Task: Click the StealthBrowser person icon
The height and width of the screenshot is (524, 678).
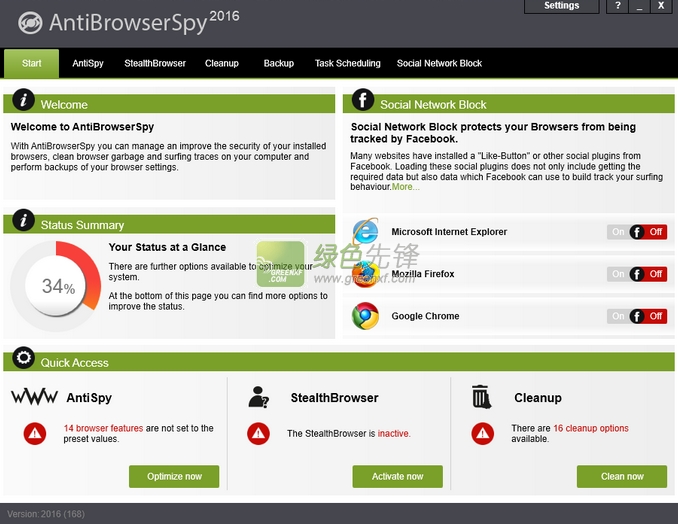Action: pos(259,397)
